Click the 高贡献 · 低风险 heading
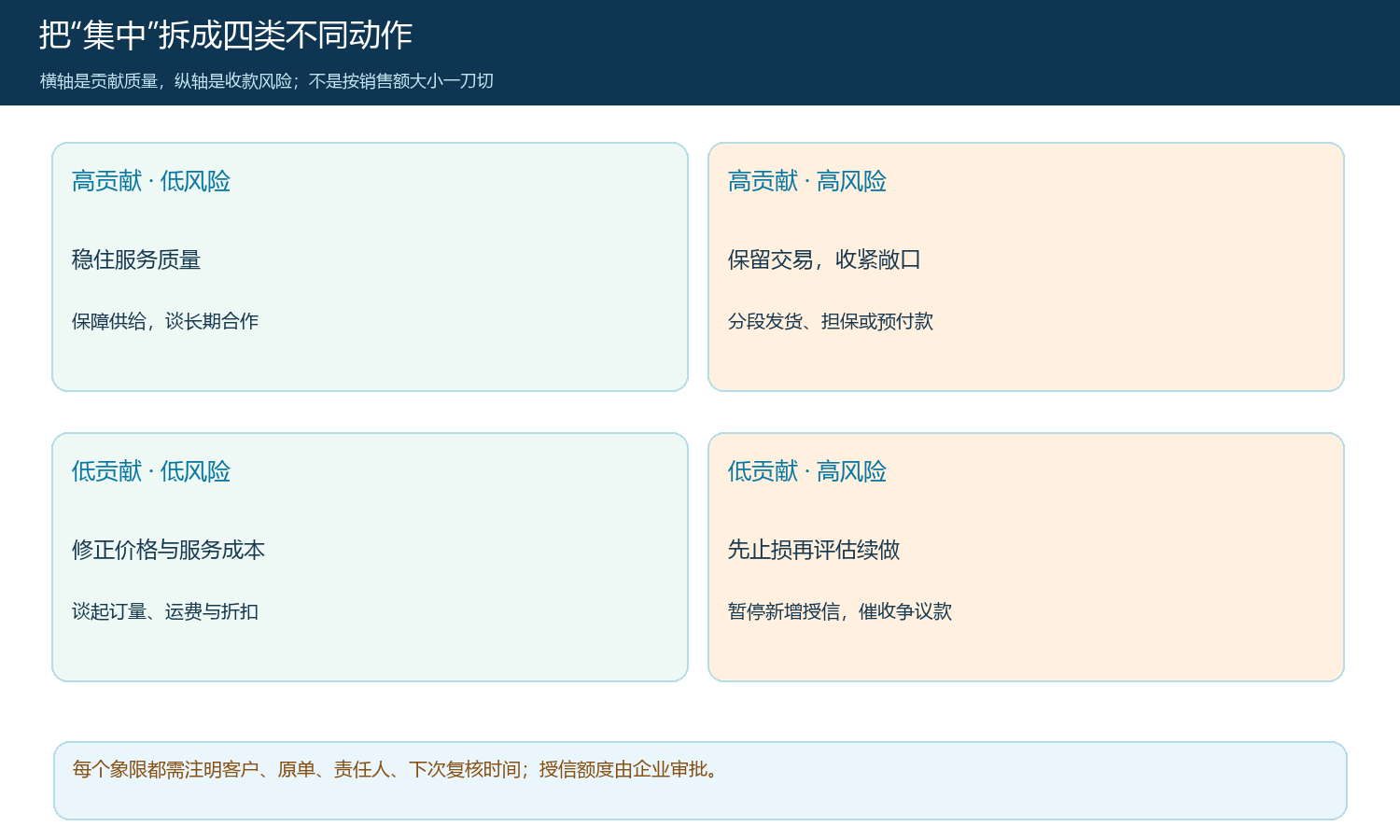This screenshot has width=1400, height=840. click(151, 181)
